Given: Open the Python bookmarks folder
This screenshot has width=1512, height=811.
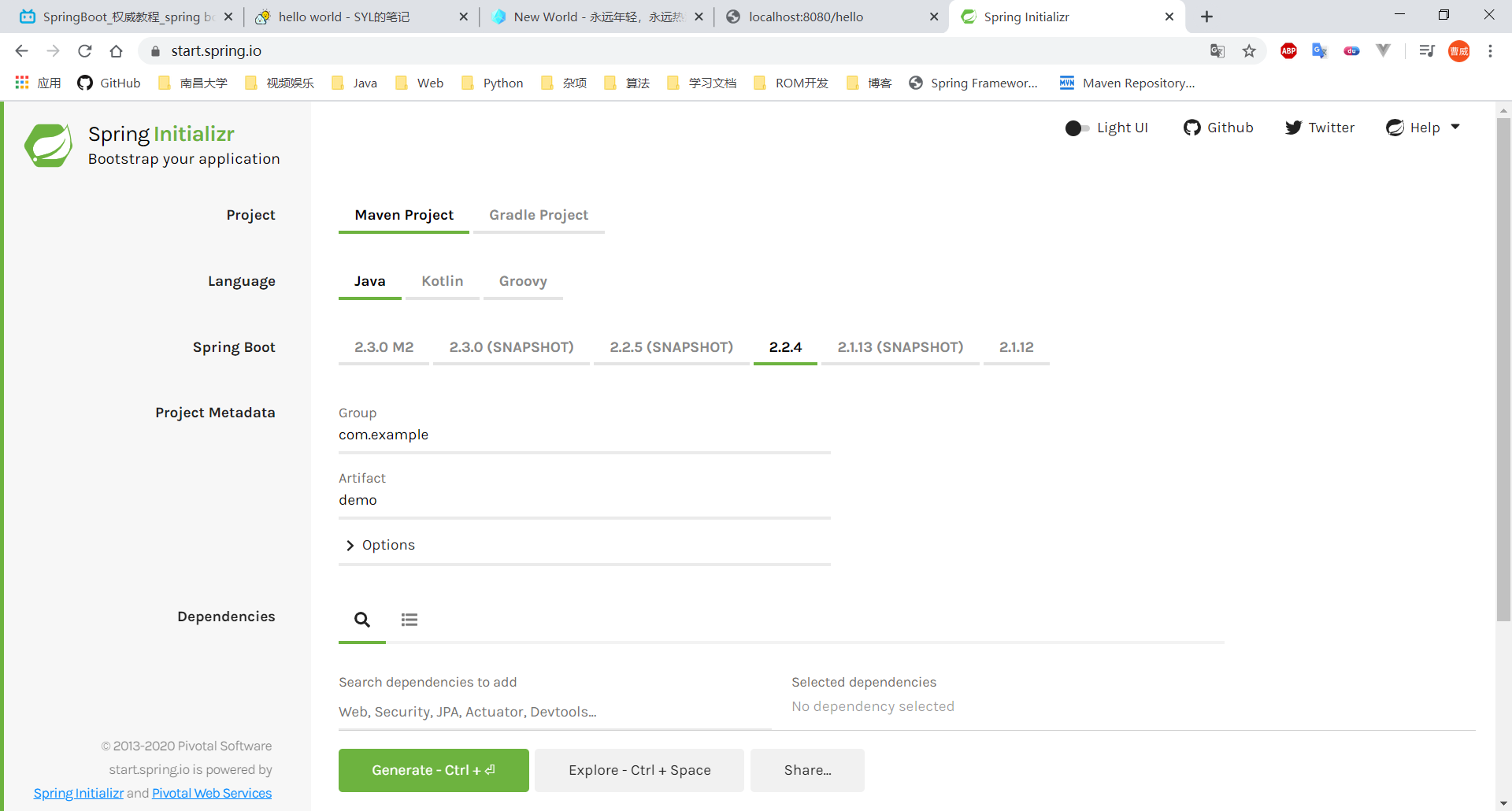Looking at the screenshot, I should pyautogui.click(x=492, y=83).
